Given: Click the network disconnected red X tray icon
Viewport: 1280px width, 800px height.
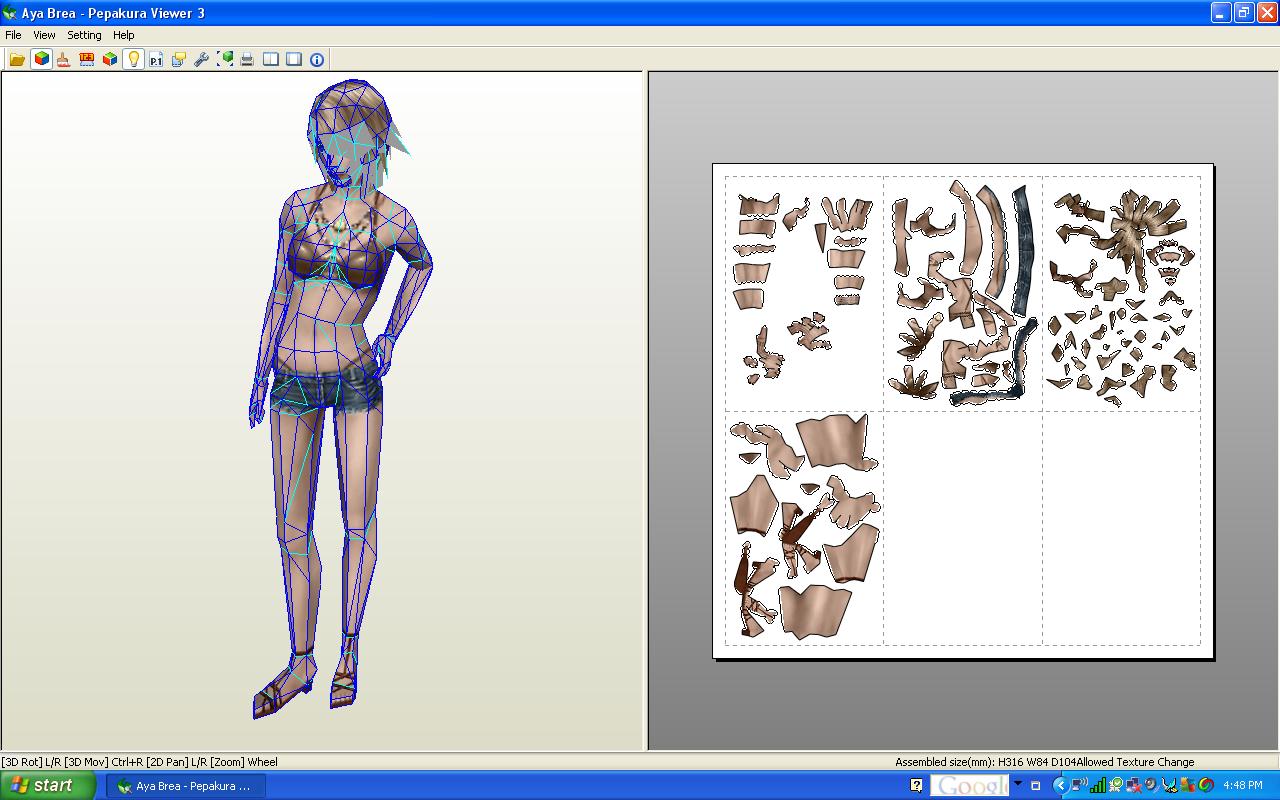Looking at the screenshot, I should pyautogui.click(x=1134, y=785).
